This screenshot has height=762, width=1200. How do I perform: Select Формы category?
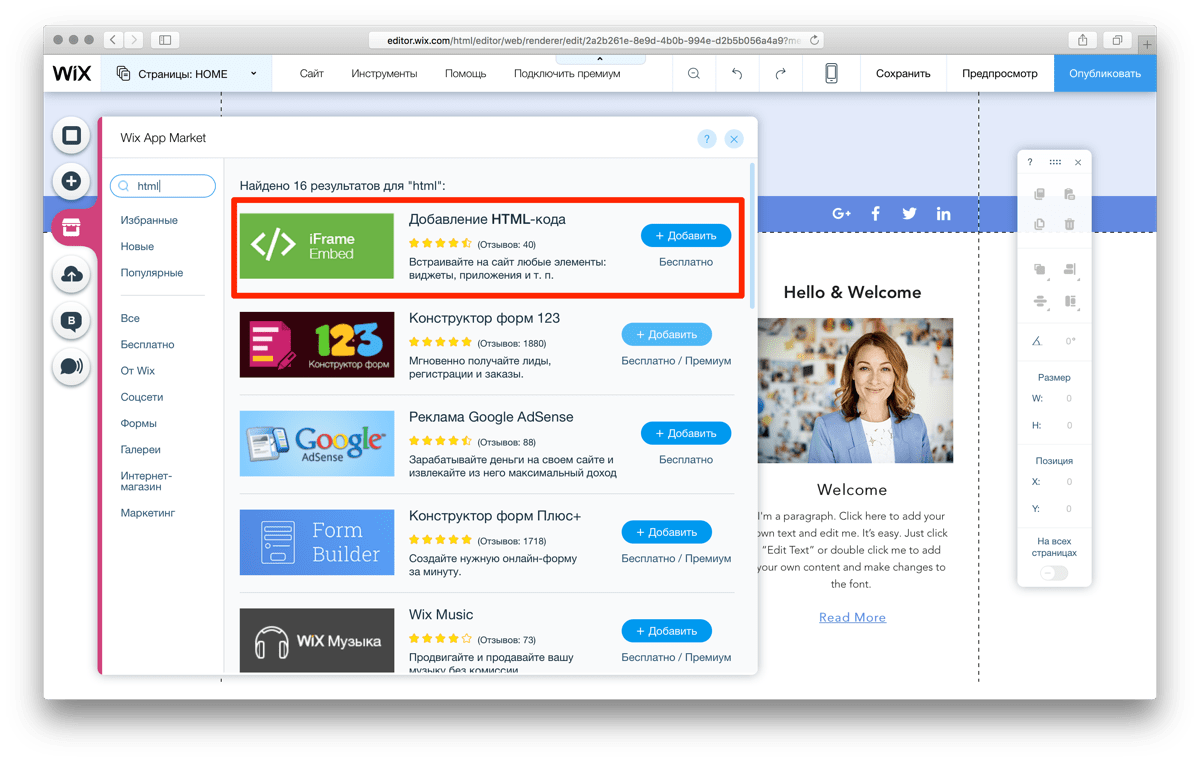(139, 423)
